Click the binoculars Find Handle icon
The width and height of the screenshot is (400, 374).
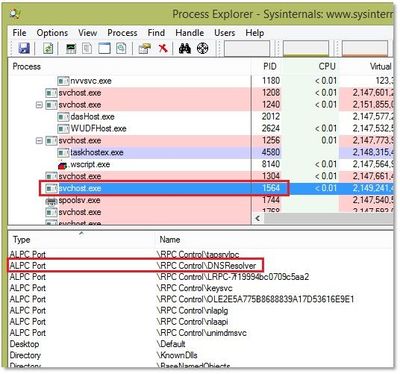point(185,49)
